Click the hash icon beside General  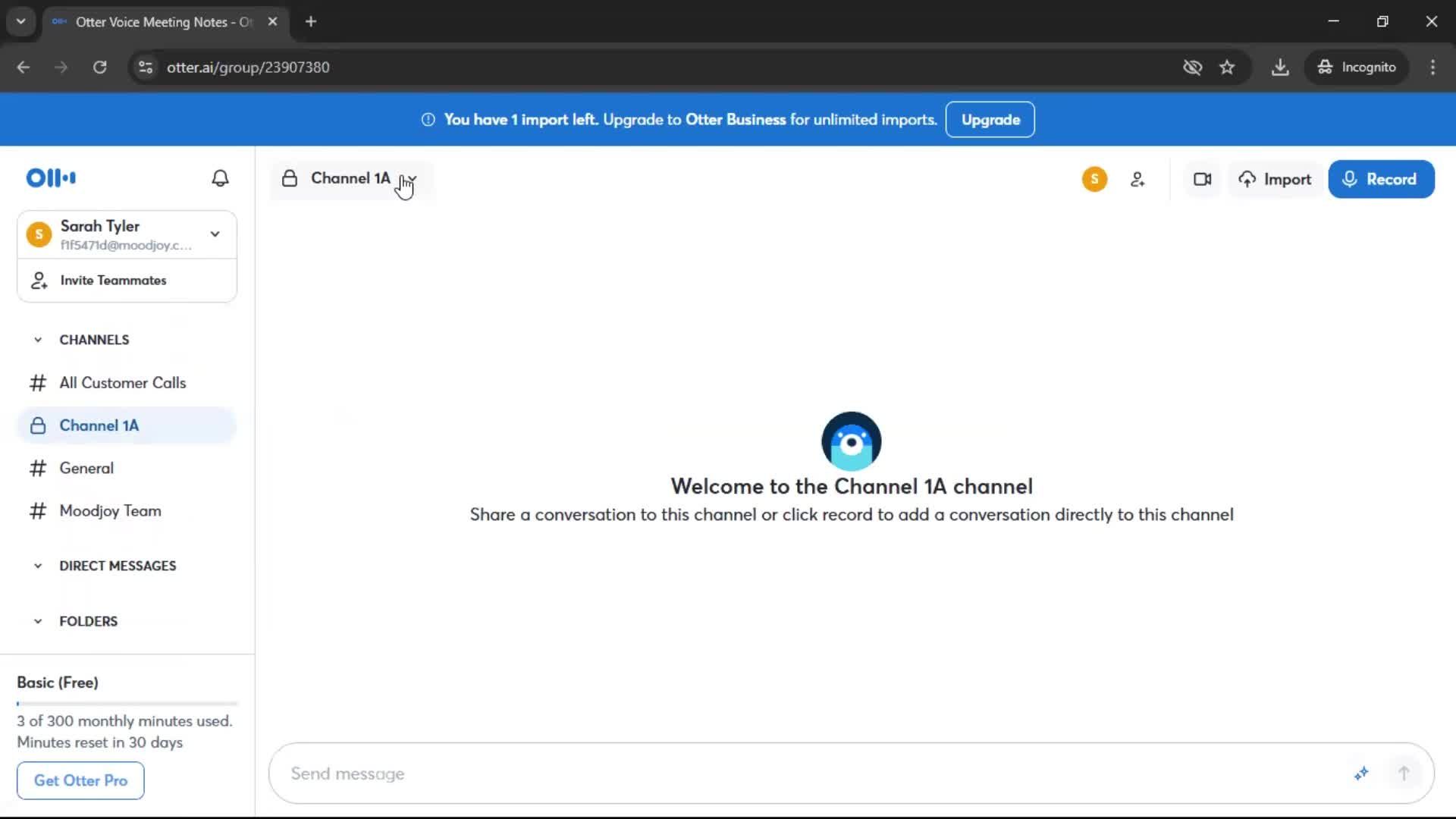click(x=38, y=469)
